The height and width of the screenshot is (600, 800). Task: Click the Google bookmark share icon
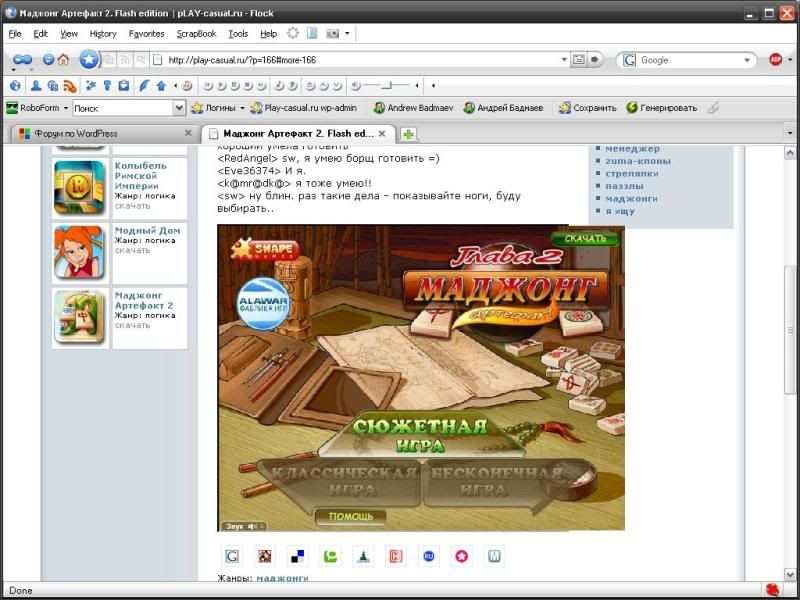coord(232,556)
